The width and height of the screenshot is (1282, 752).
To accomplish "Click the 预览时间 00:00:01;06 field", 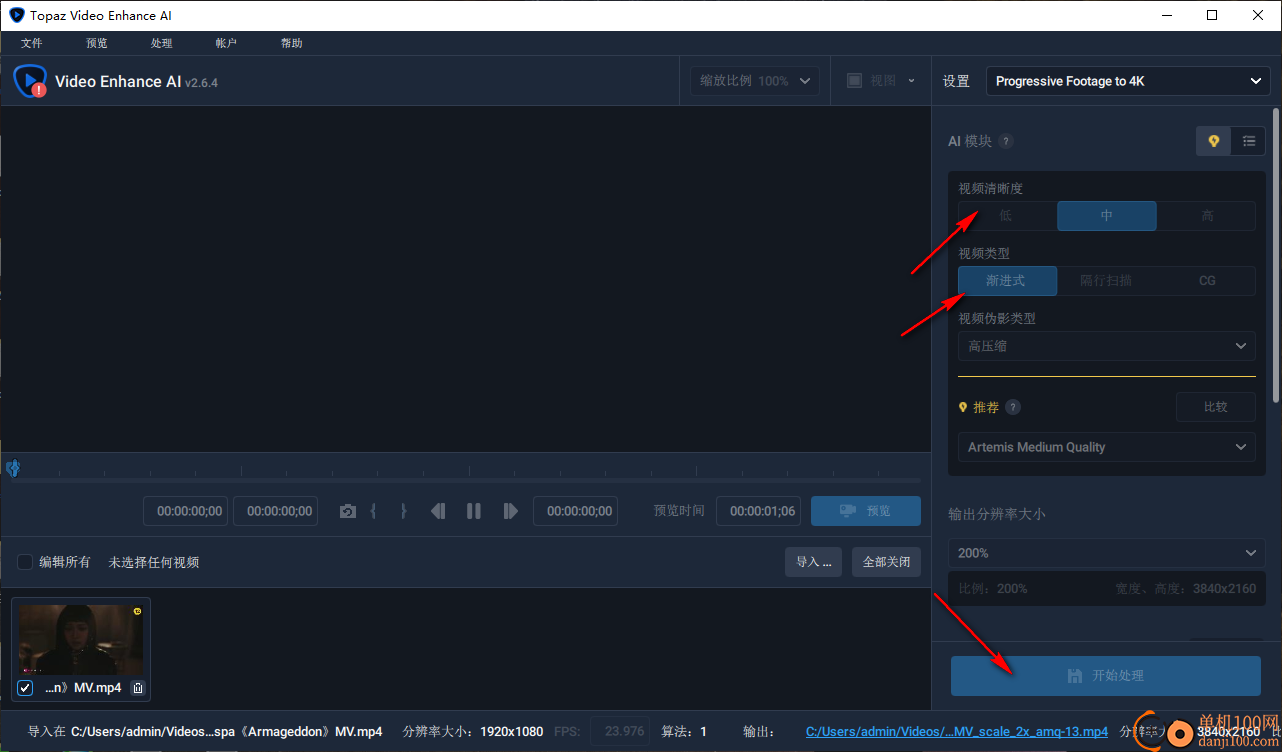I will pyautogui.click(x=759, y=511).
